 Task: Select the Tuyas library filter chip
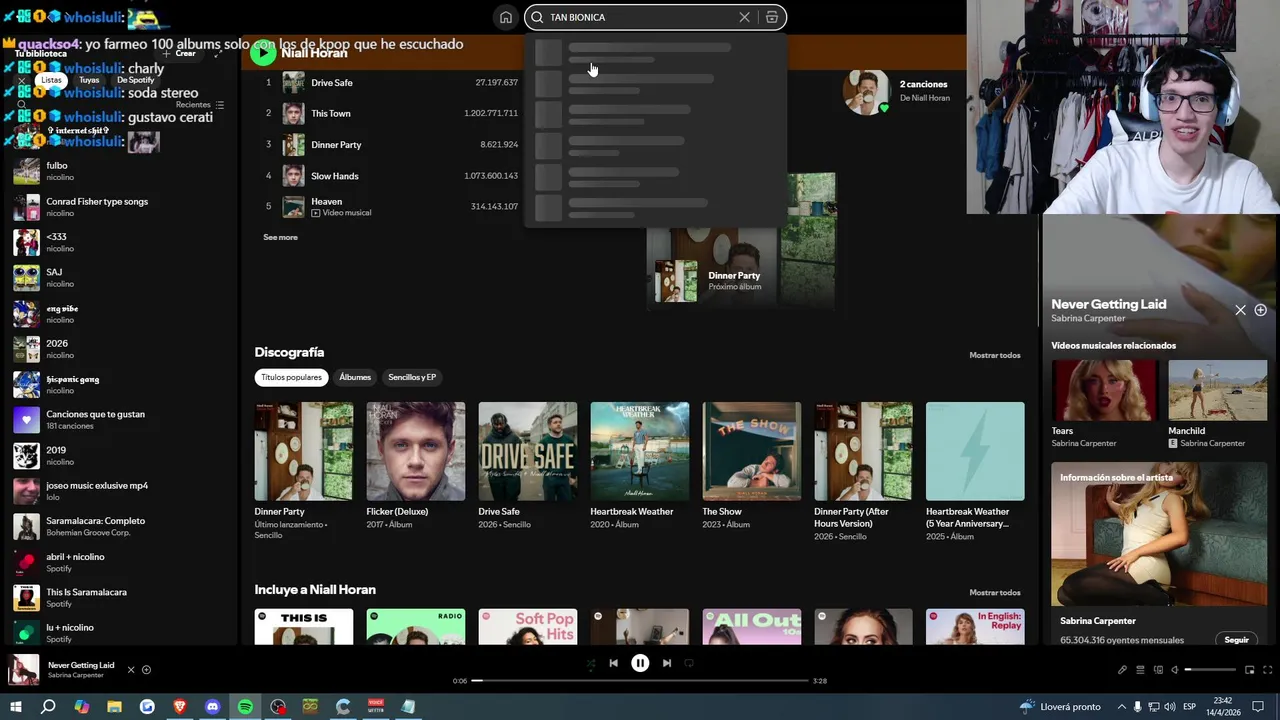(x=89, y=80)
